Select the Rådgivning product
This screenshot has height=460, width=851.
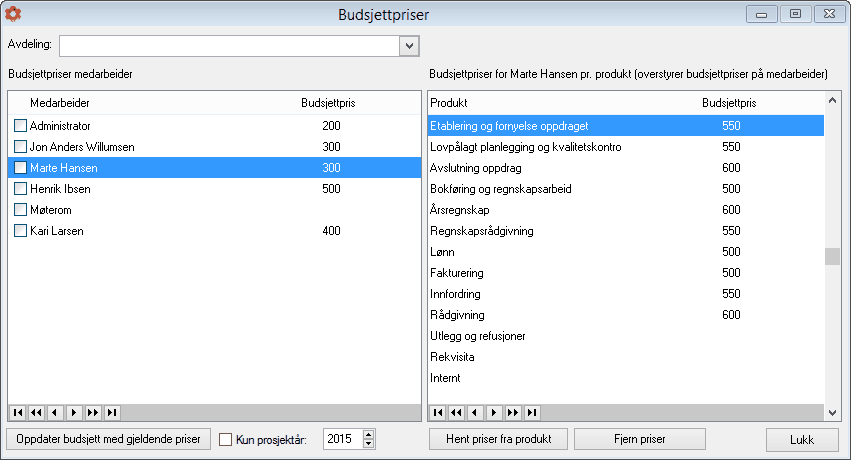(x=457, y=315)
